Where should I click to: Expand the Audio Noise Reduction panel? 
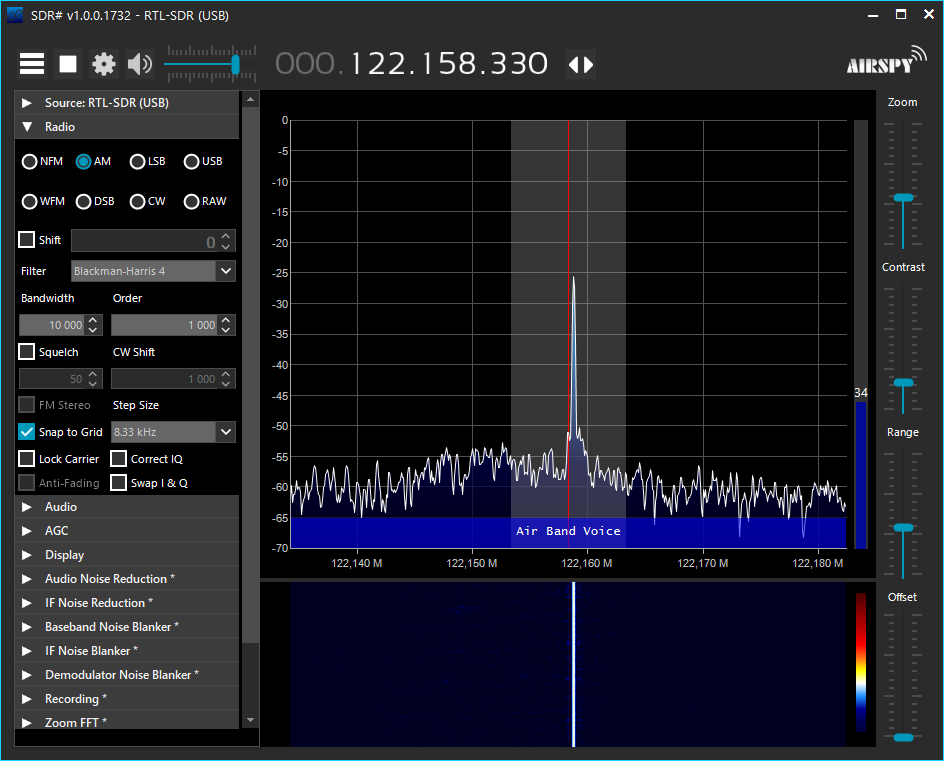coord(127,579)
